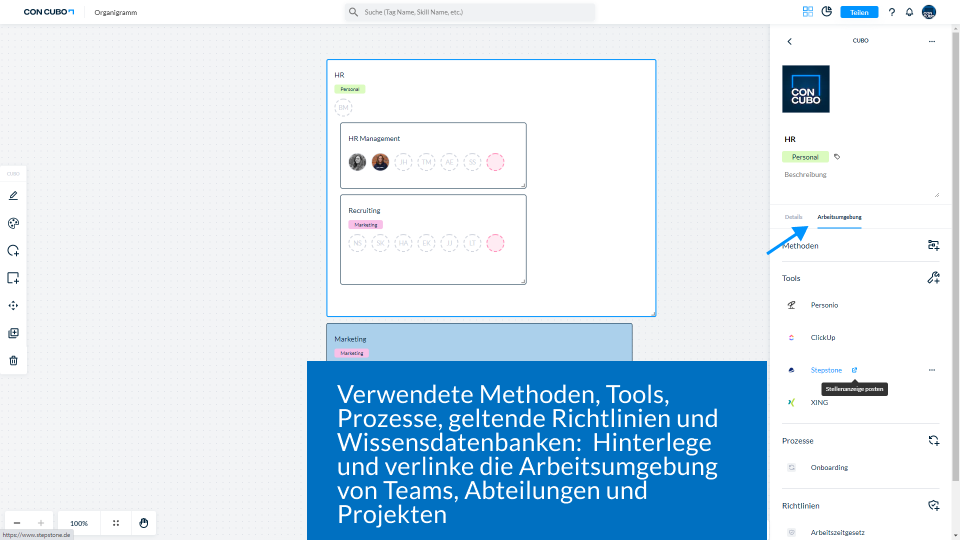960x540 pixels.
Task: Click the CON CUBO image in the side panel
Action: (806, 89)
